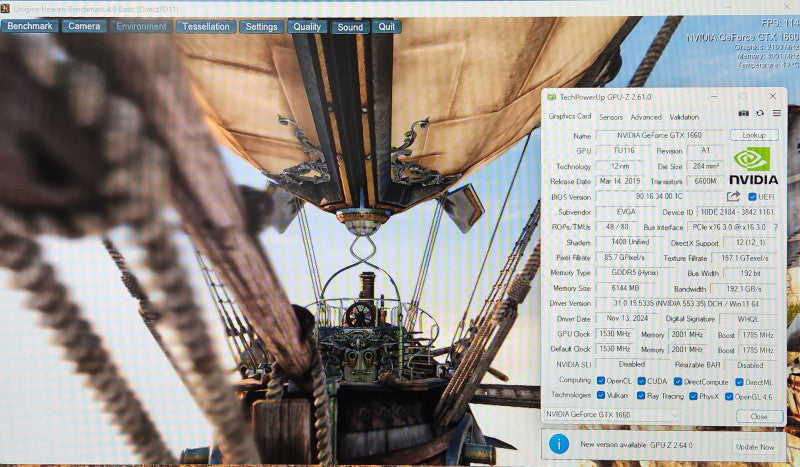The height and width of the screenshot is (467, 800).
Task: Open the Sound menu in Heaven
Action: click(350, 27)
